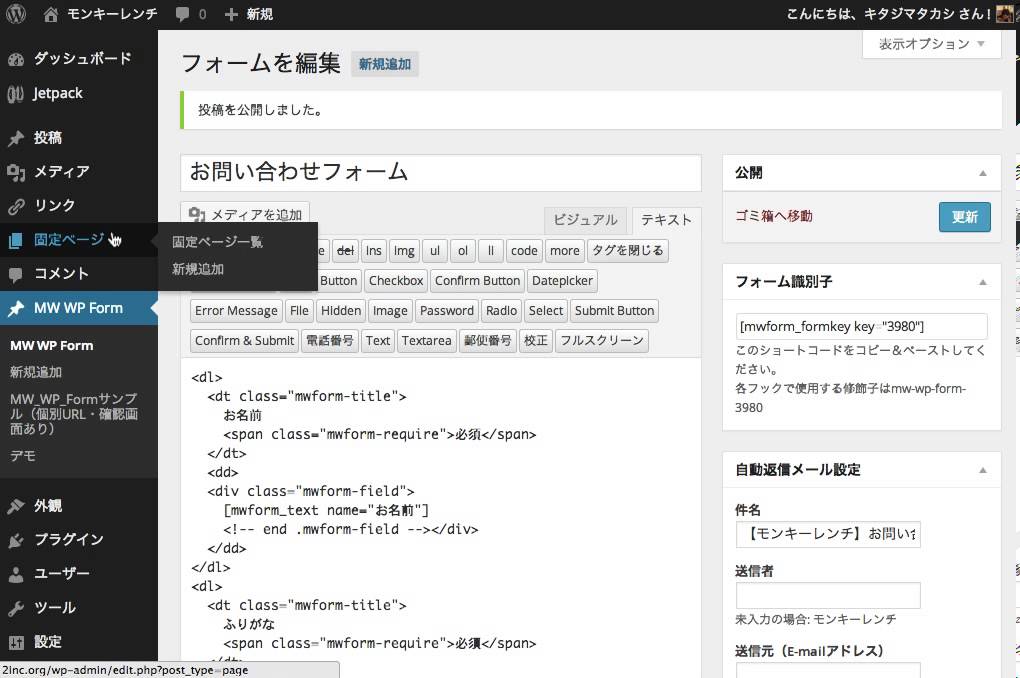Click the 件名 subject input field
Image resolution: width=1020 pixels, height=678 pixels.
[828, 534]
